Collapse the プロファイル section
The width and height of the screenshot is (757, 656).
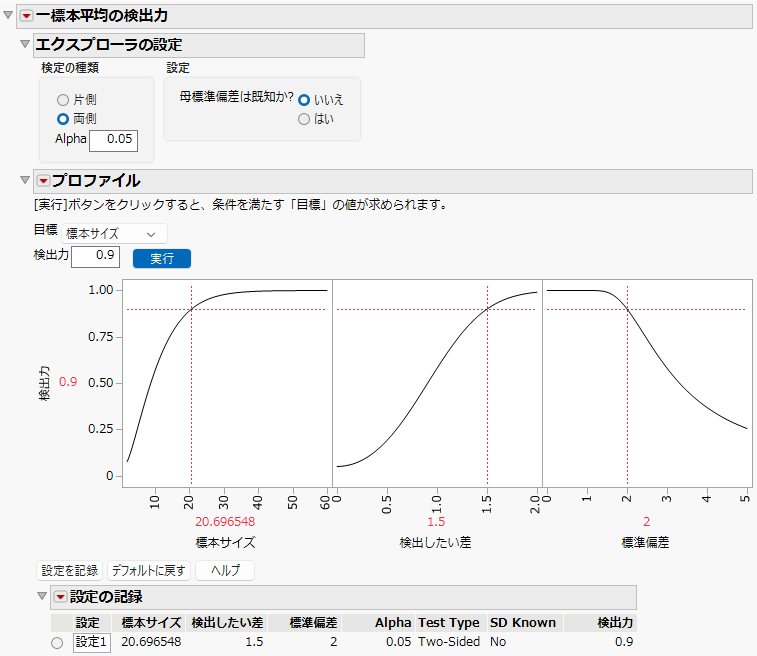25,180
